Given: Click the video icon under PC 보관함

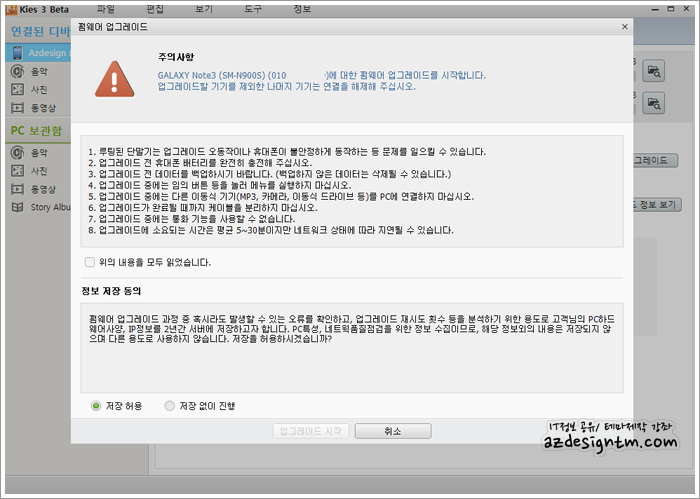Looking at the screenshot, I should [x=17, y=189].
